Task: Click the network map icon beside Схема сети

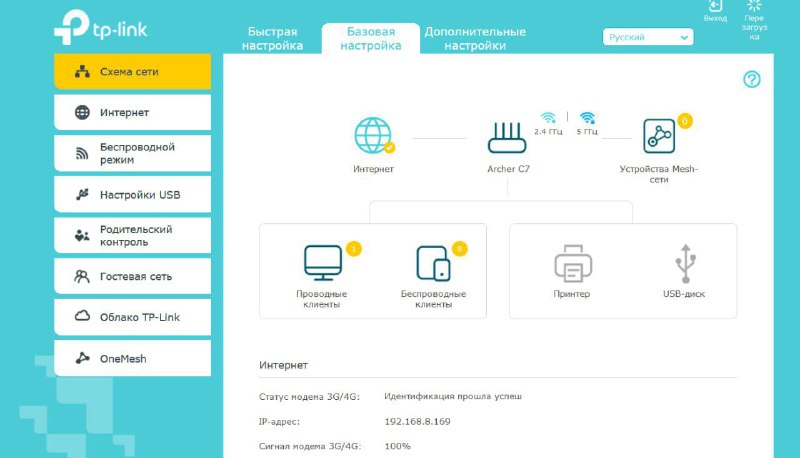Action: (82, 71)
